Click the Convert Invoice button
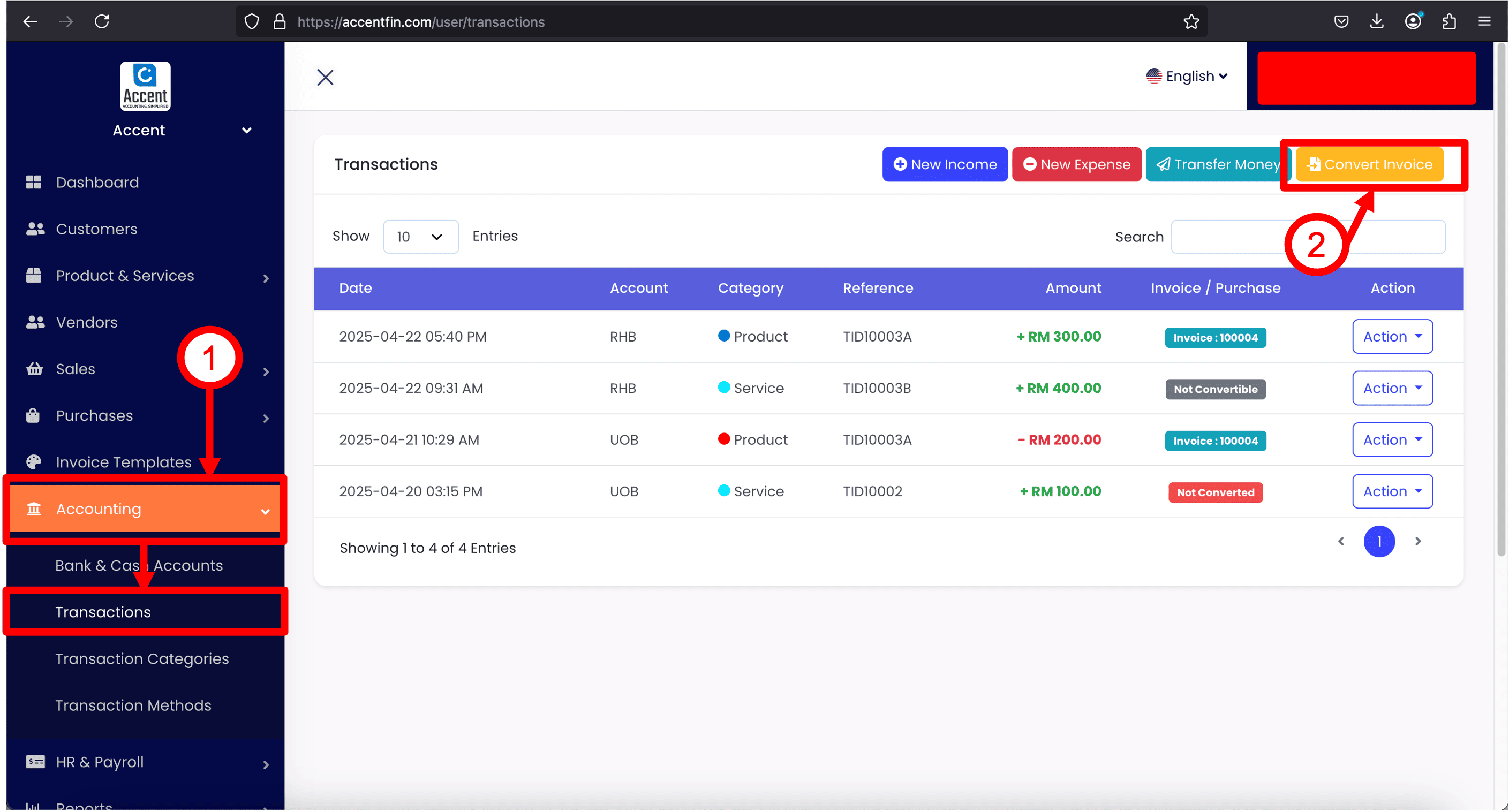Viewport: 1509px width, 812px height. pos(1370,164)
